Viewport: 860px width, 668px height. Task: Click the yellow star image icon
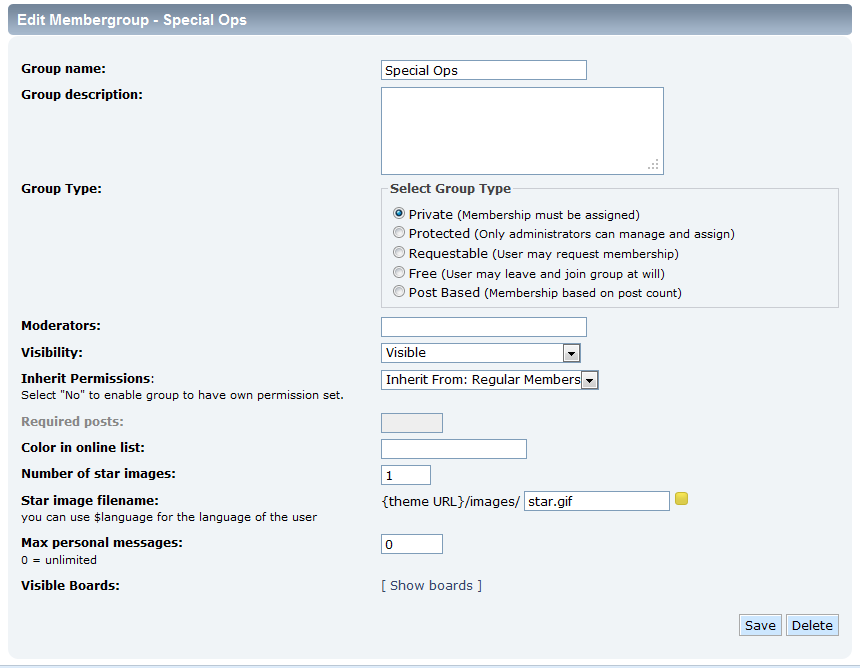point(682,499)
